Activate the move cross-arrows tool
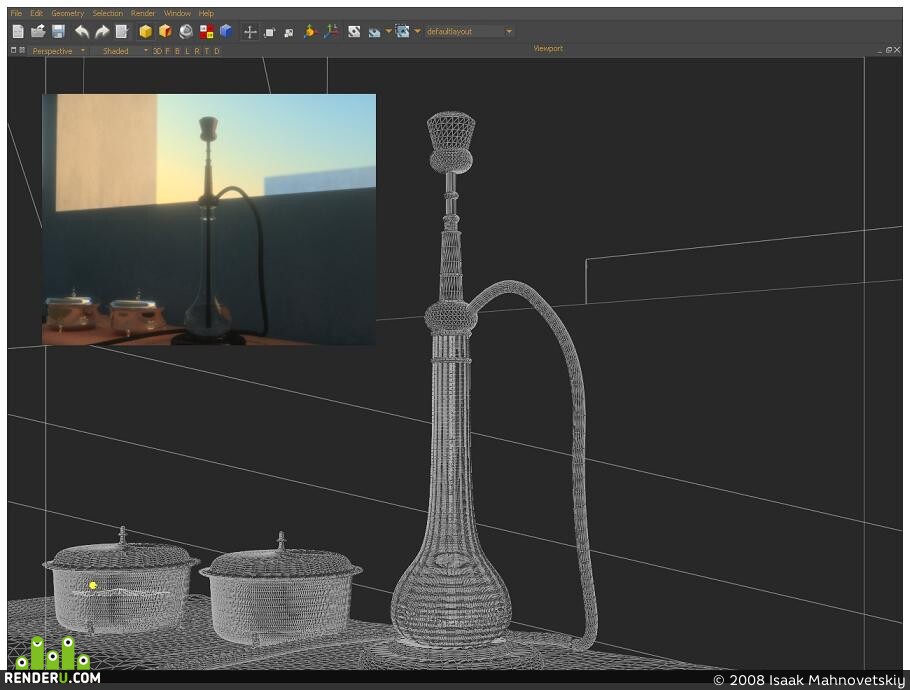 pyautogui.click(x=250, y=32)
